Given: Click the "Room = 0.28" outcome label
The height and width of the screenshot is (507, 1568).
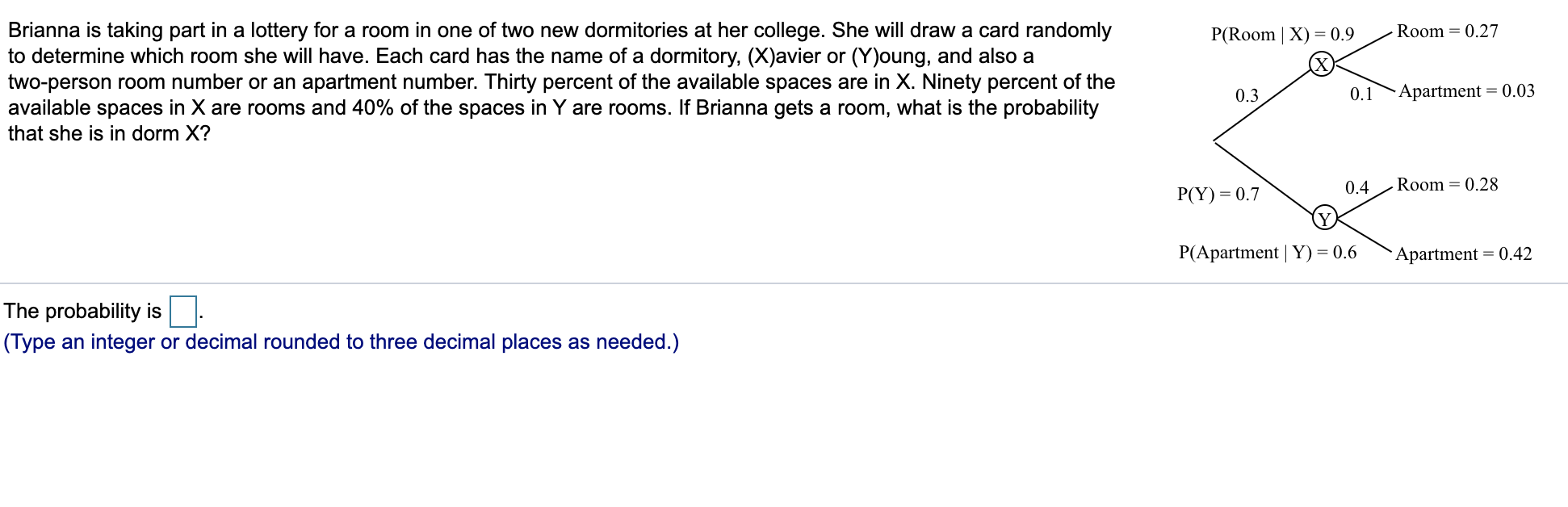Looking at the screenshot, I should [x=1447, y=185].
